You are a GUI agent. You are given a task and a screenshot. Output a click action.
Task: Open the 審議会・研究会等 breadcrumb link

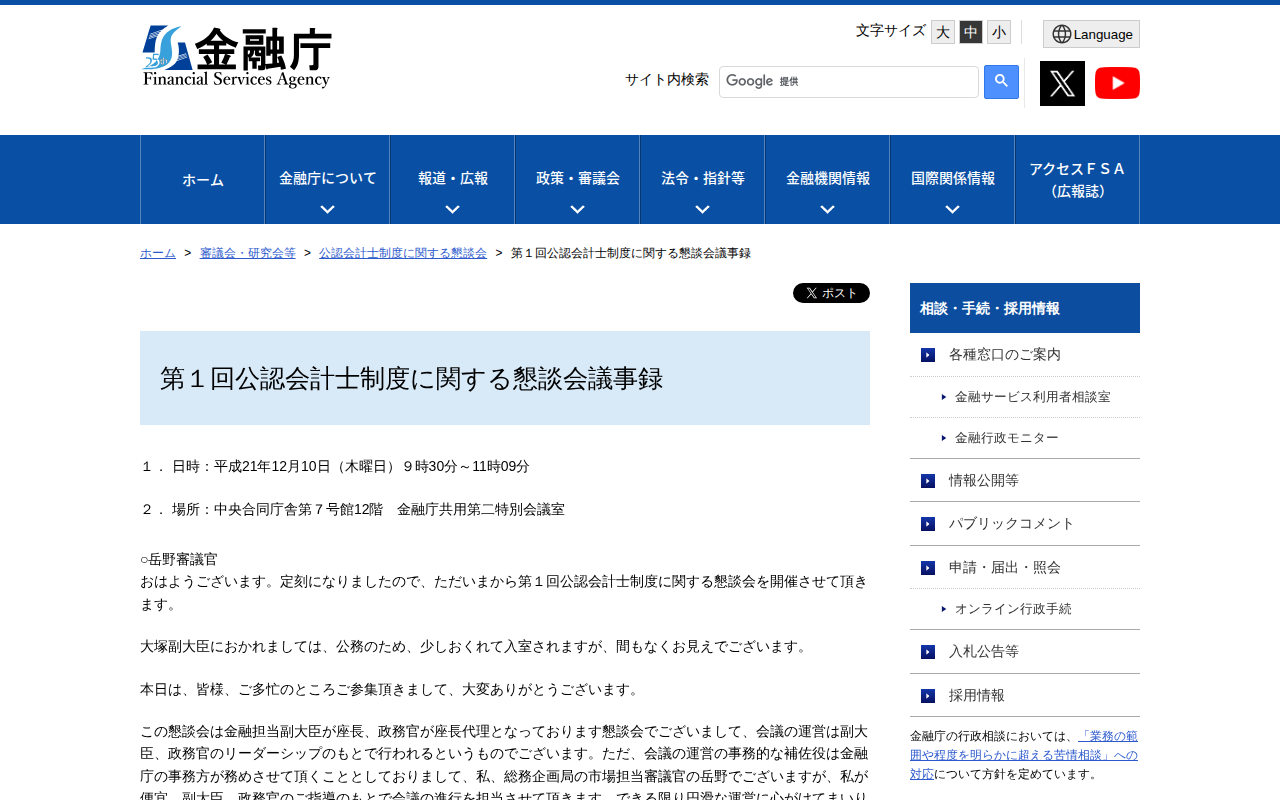coord(247,252)
